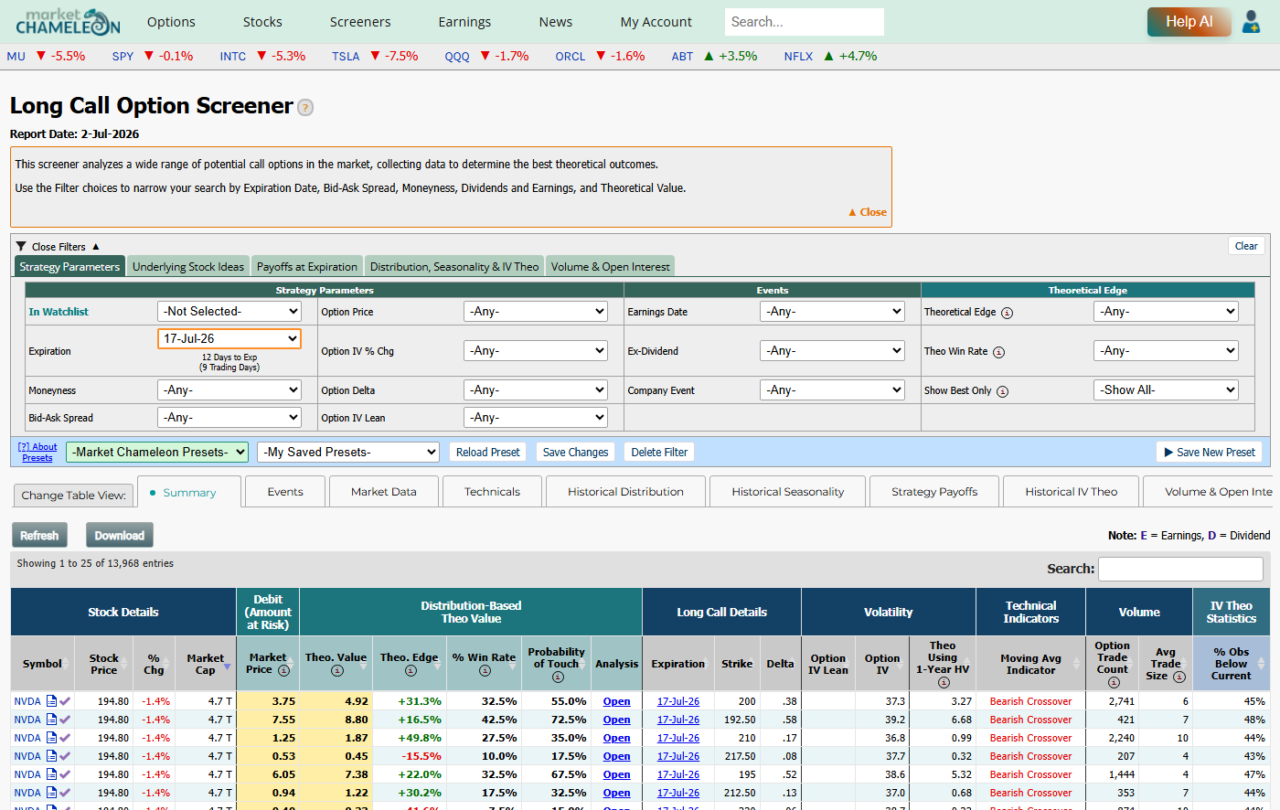
Task: Open the Moneyness dropdown
Action: click(x=229, y=390)
